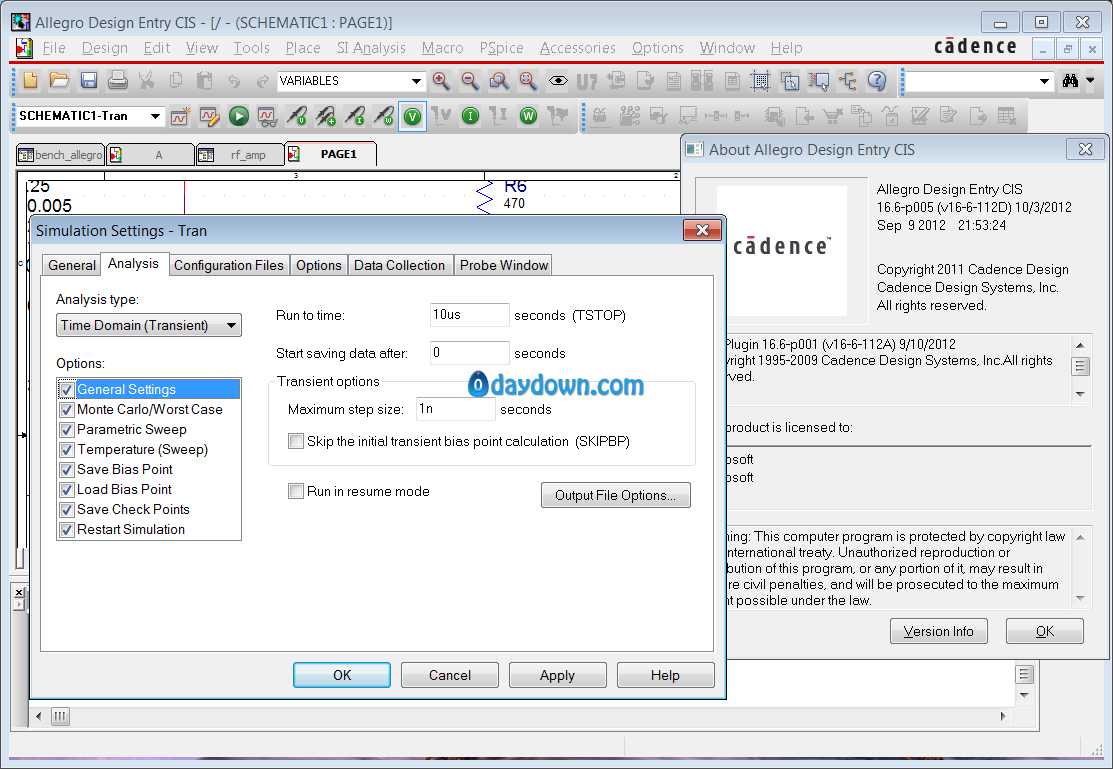
Task: Place a current marker probe
Action: point(355,116)
